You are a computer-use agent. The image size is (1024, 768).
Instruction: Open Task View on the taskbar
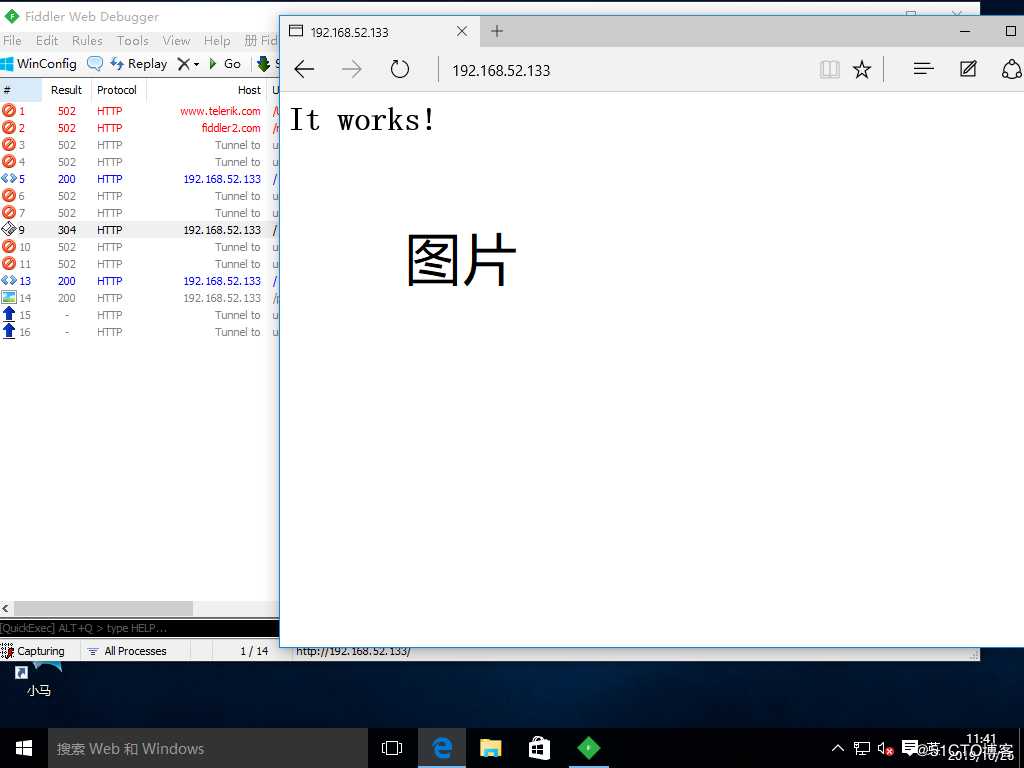point(392,748)
